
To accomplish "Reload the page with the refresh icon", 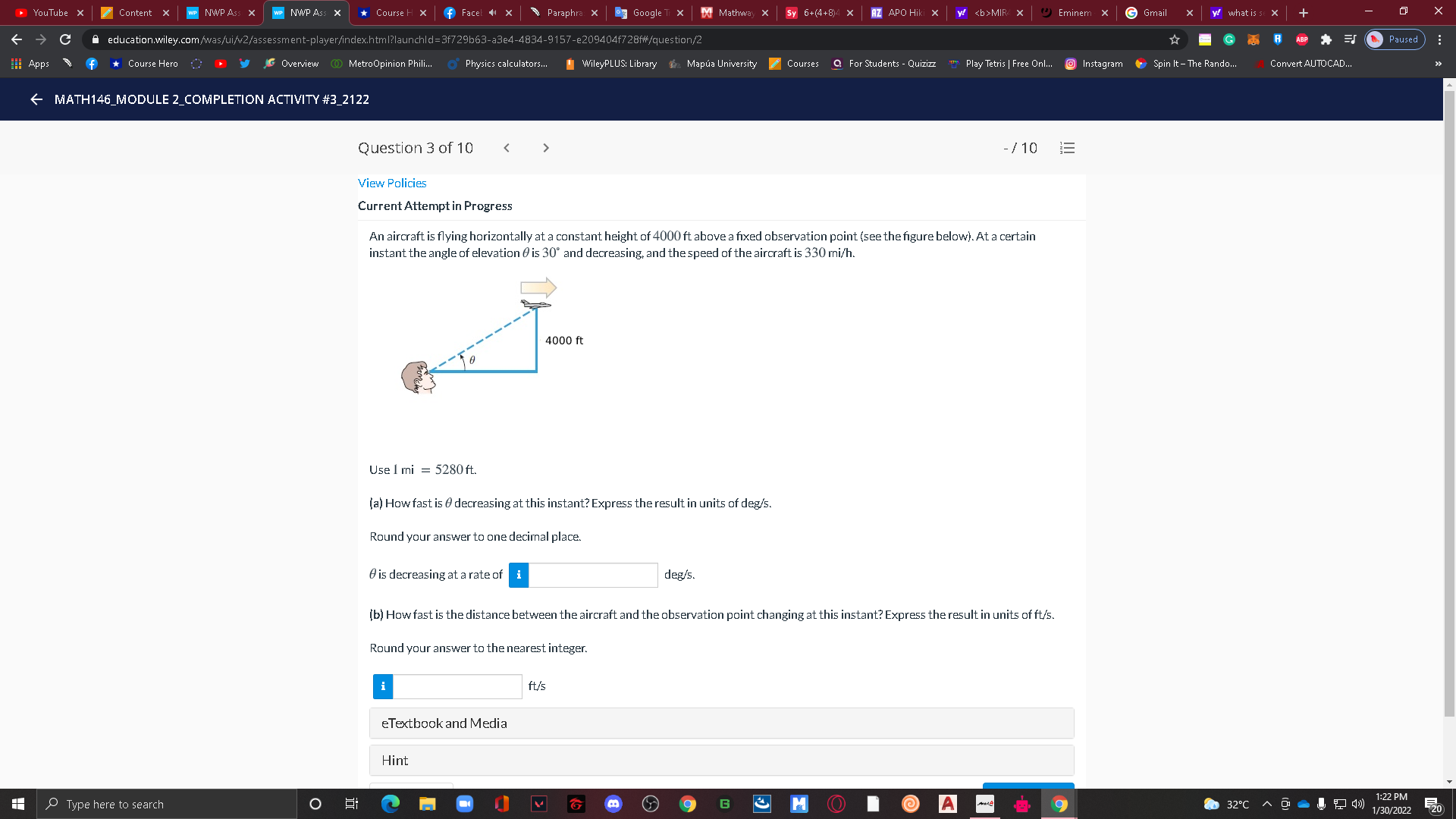I will click(65, 39).
